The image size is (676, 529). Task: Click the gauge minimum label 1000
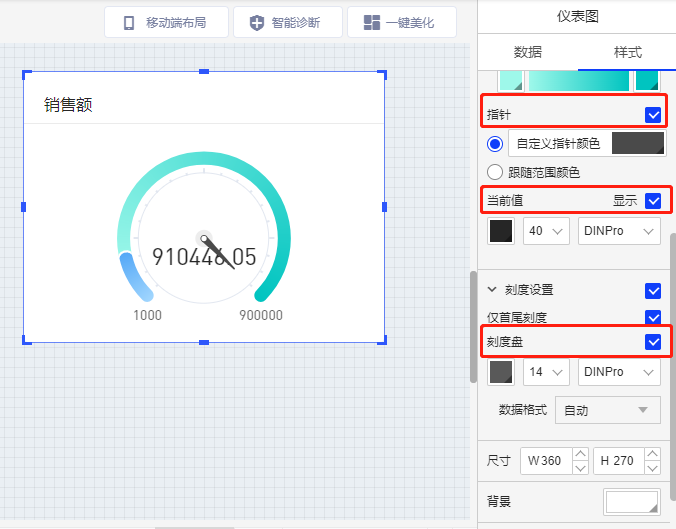(x=147, y=315)
